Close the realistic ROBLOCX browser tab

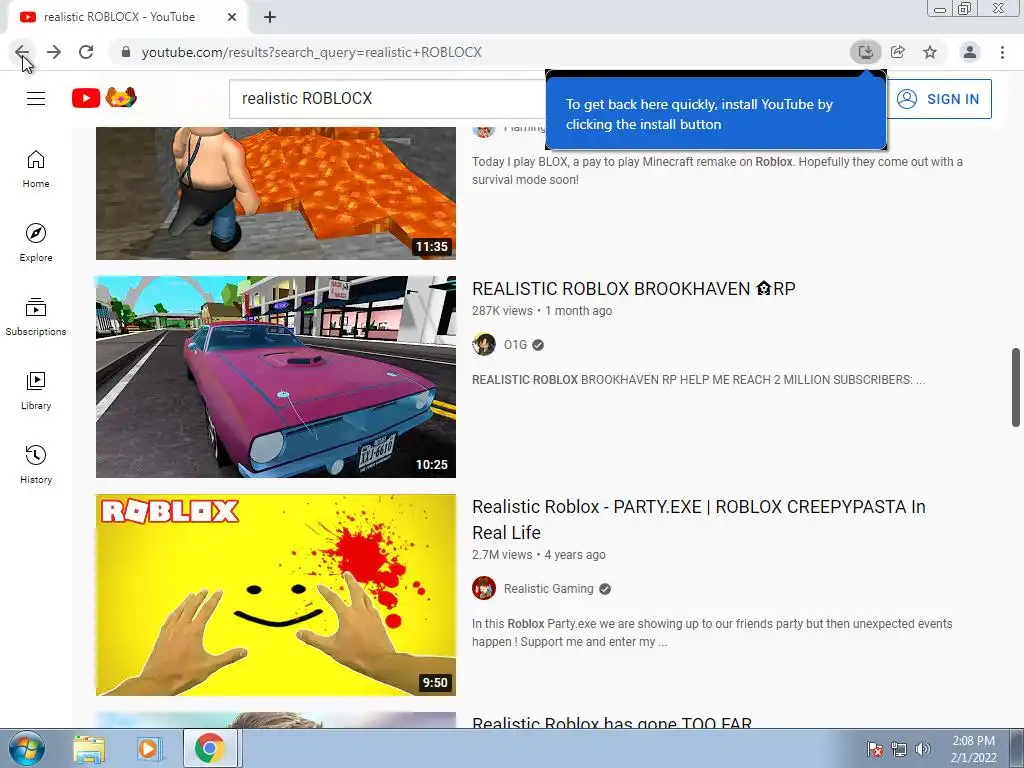232,17
